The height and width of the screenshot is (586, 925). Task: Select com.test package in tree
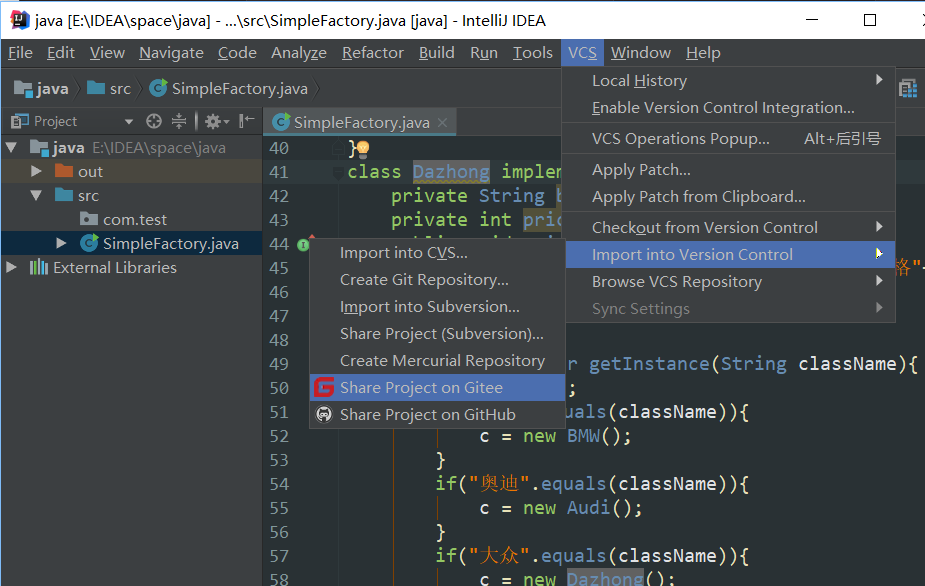click(x=135, y=220)
